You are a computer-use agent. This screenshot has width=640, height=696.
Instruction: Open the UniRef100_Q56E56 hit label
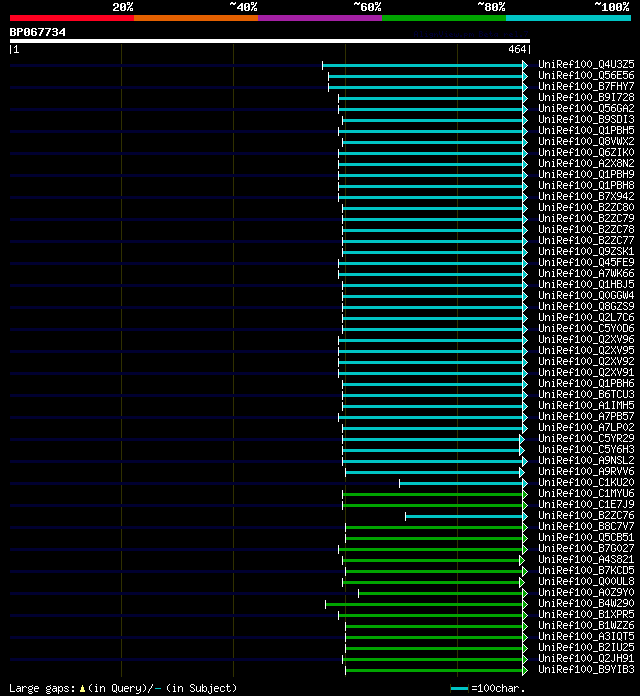(x=586, y=75)
